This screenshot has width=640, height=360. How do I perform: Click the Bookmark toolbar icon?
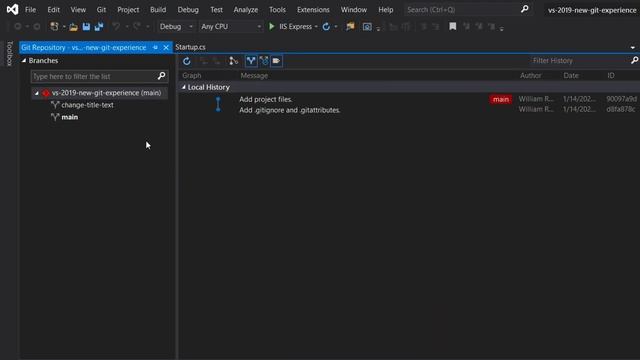coord(453,27)
